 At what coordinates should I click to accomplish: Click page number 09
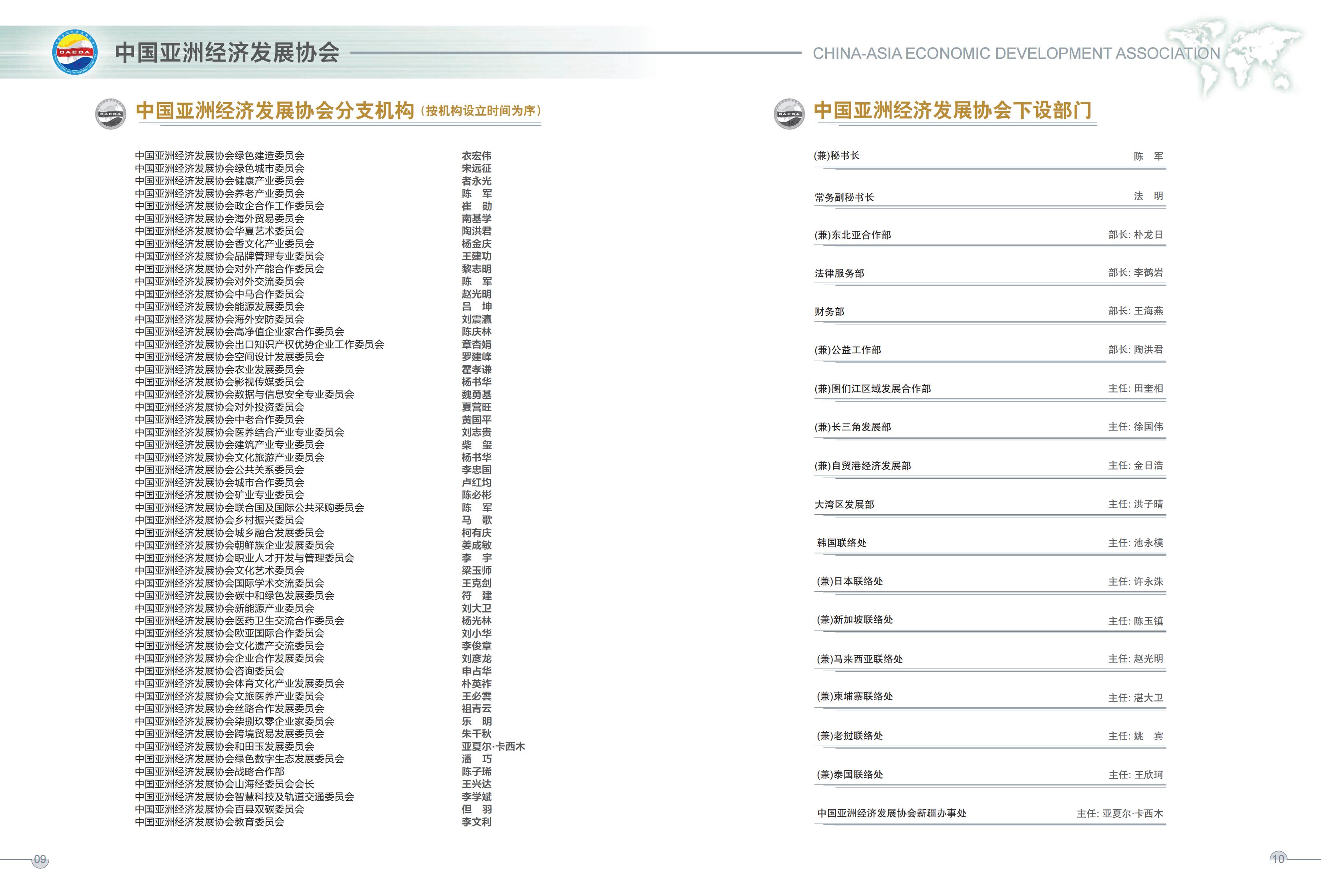tap(40, 859)
